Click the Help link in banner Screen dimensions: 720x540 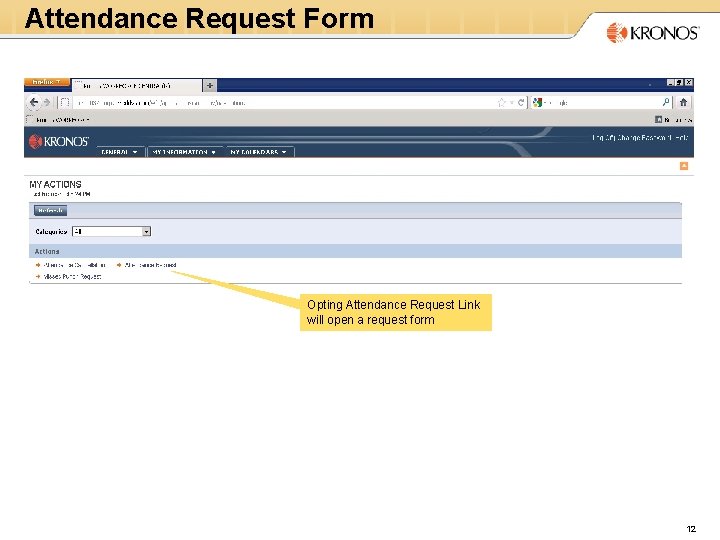[x=682, y=137]
